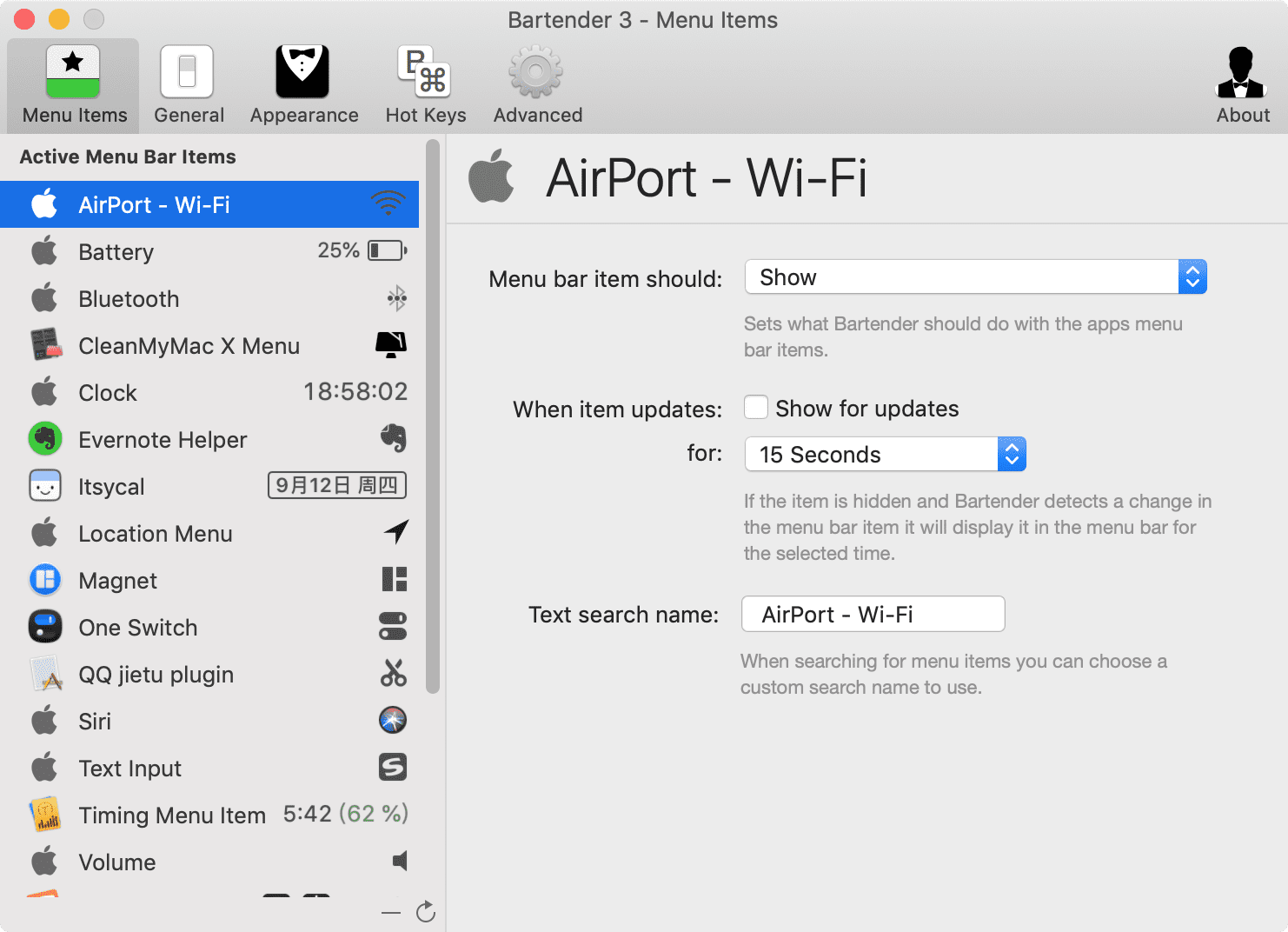Select Location Menu in the list
Image resolution: width=1288 pixels, height=932 pixels.
coord(209,533)
